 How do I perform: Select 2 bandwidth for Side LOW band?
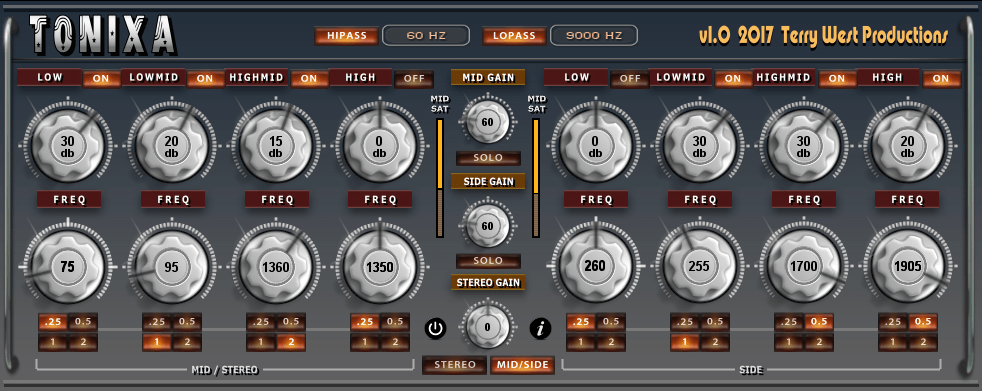[x=611, y=343]
